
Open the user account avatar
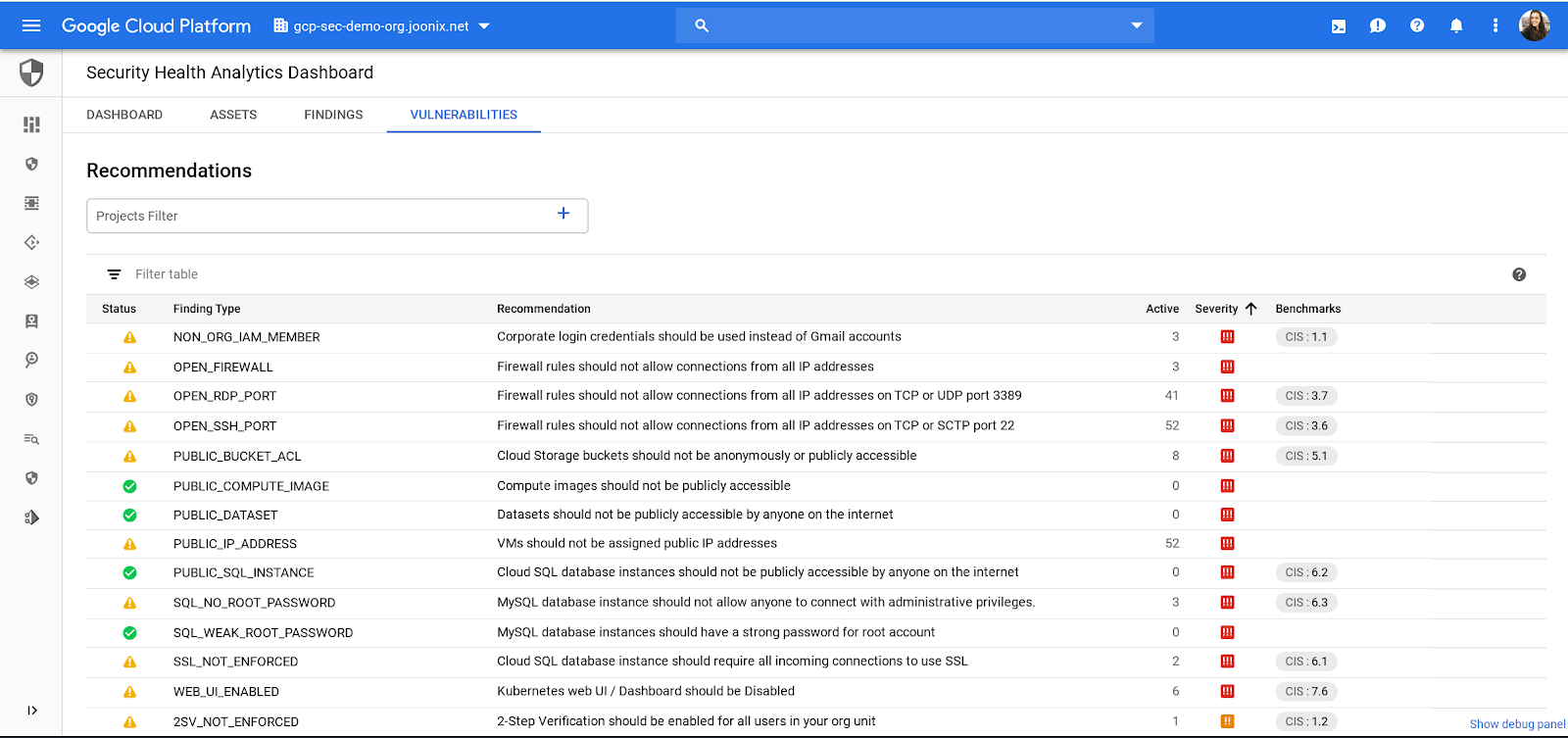pos(1535,25)
